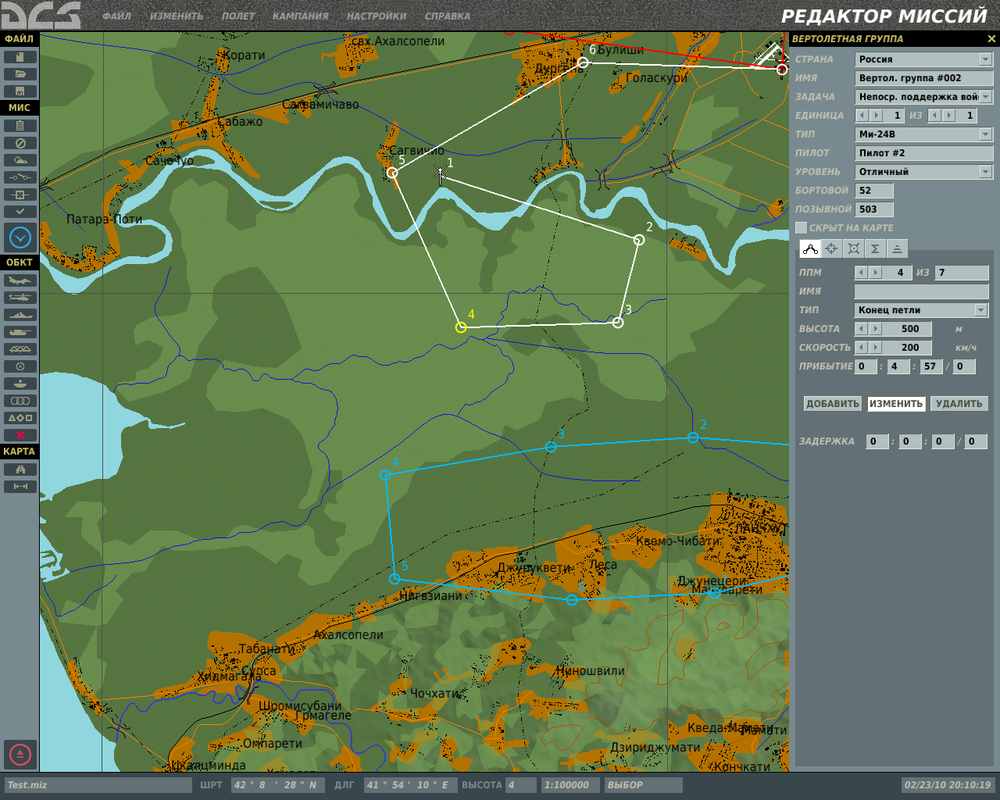Select the helicopter group placement tool
This screenshot has width=1000, height=800.
tap(20, 297)
